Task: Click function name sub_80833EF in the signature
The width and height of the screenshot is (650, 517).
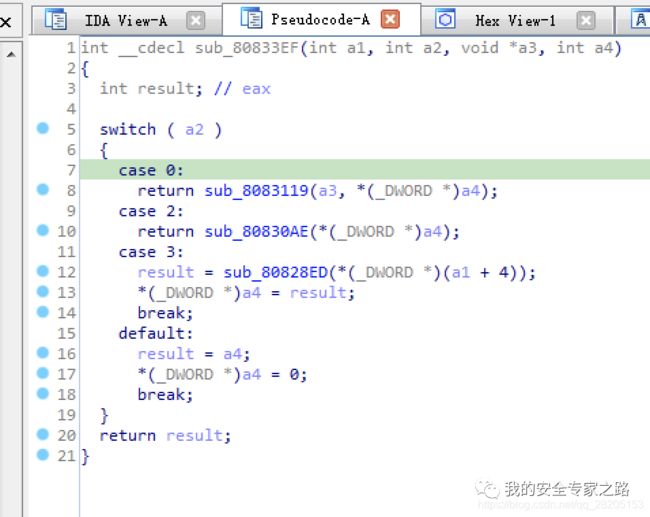Action: (x=247, y=48)
